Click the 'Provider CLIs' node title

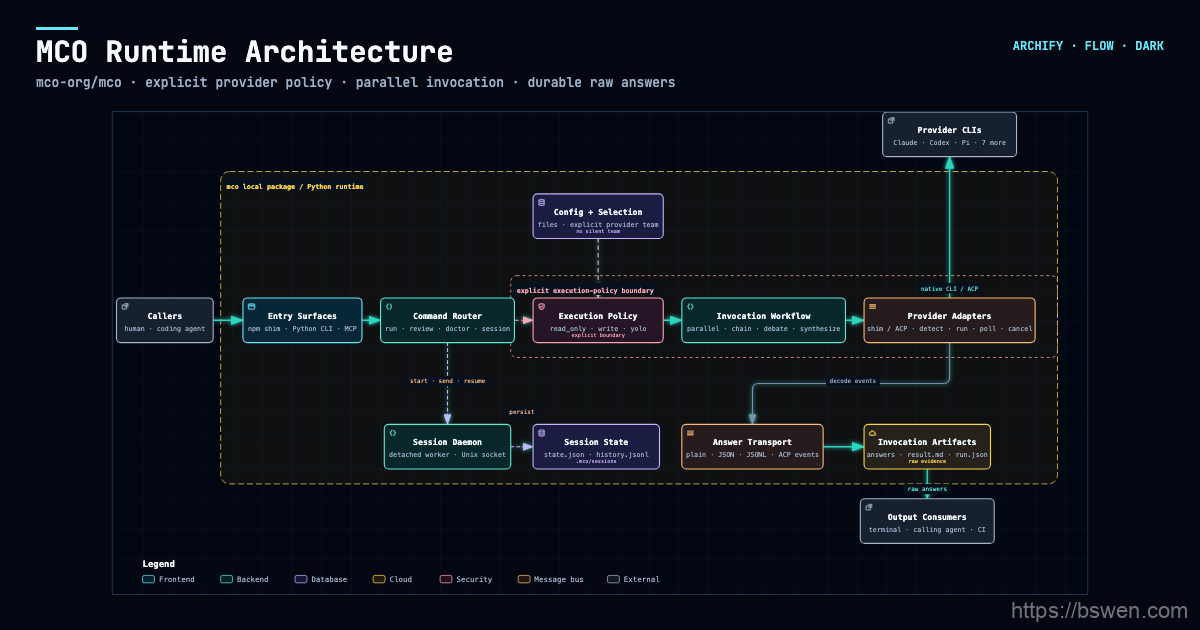(950, 130)
